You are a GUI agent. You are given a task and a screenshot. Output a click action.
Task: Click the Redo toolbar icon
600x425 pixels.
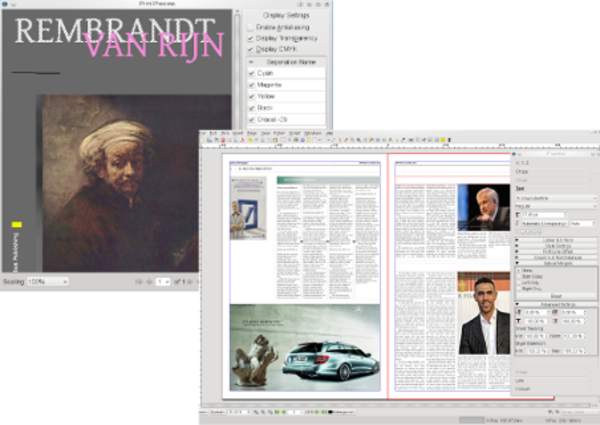coord(256,140)
